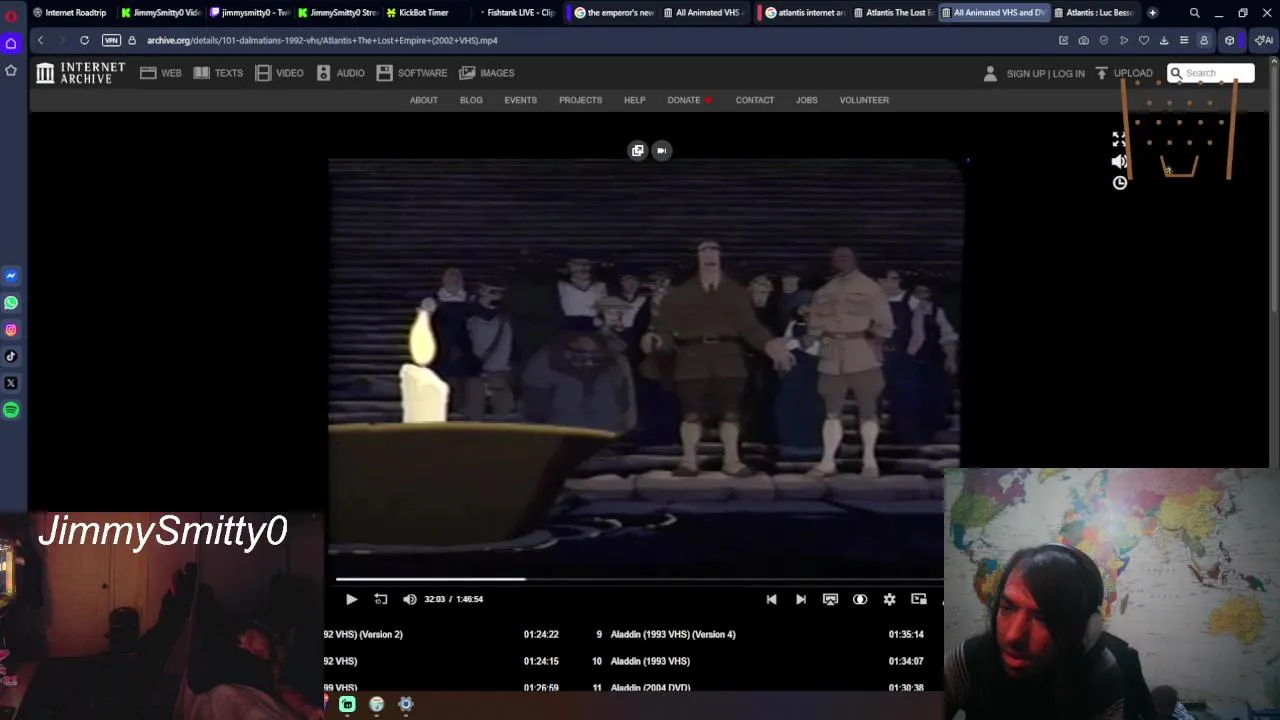Click the archive.org address bar

(x=322, y=40)
